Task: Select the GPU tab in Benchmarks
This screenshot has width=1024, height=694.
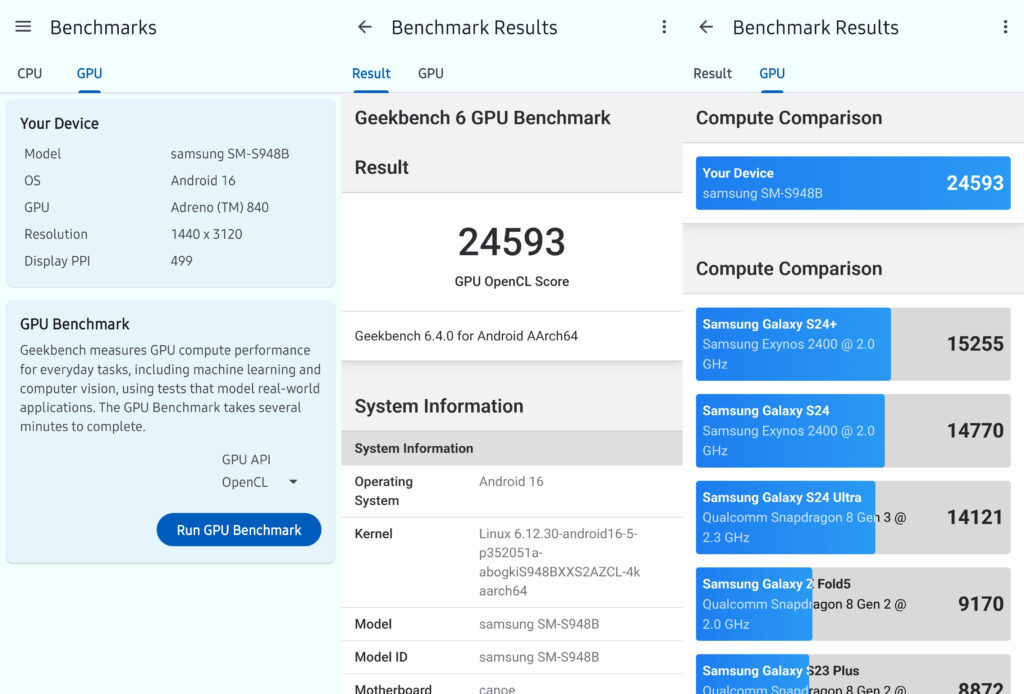Action: pos(89,73)
